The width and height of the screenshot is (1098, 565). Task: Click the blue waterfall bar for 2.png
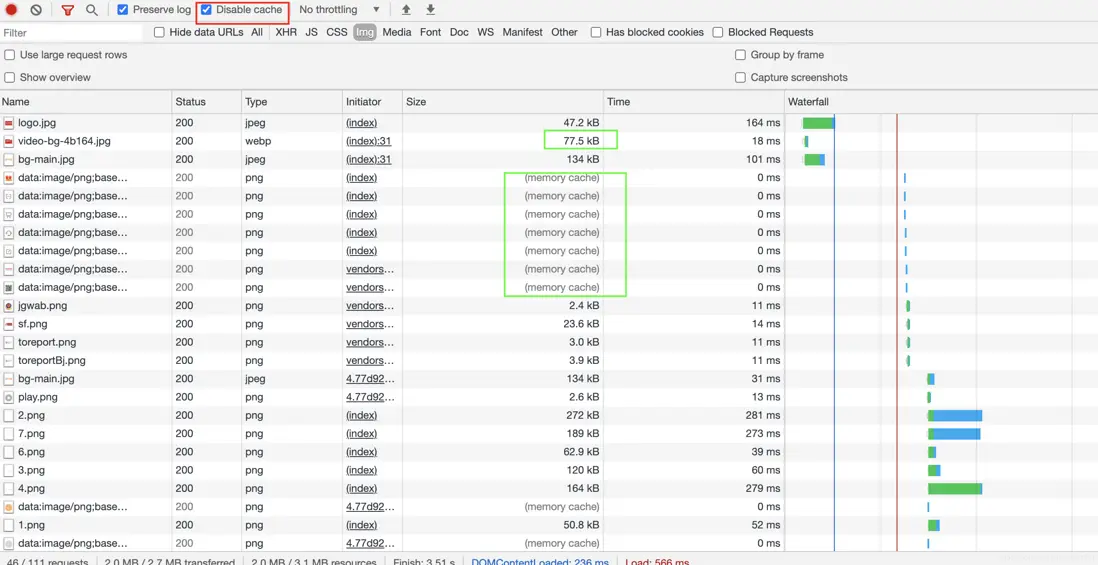(x=957, y=416)
